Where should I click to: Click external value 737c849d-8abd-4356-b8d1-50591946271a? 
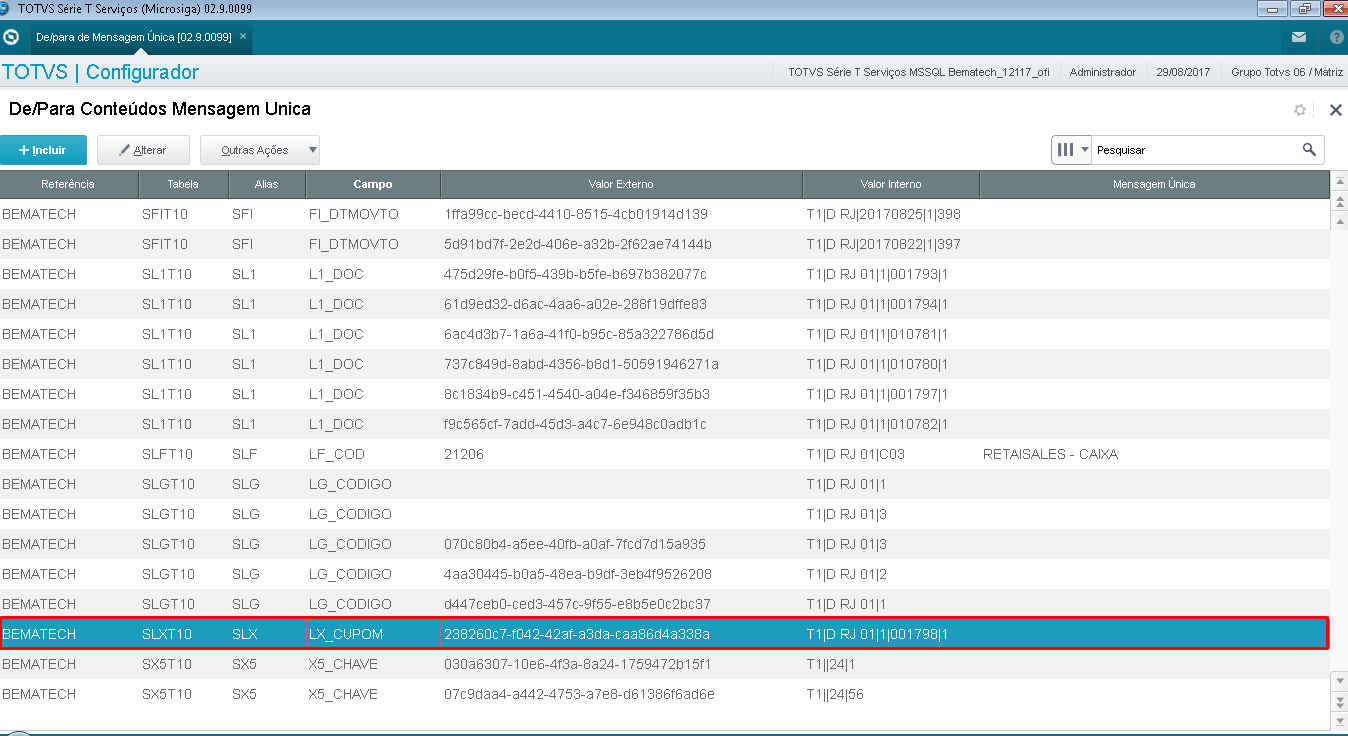(x=581, y=364)
